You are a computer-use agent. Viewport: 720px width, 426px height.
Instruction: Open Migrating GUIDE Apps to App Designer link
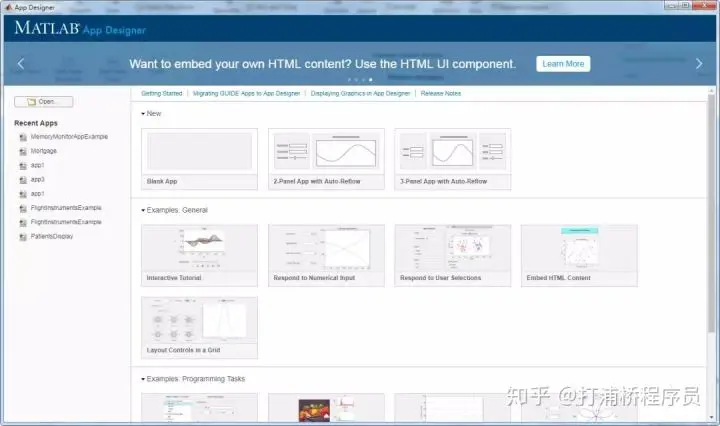click(x=246, y=93)
